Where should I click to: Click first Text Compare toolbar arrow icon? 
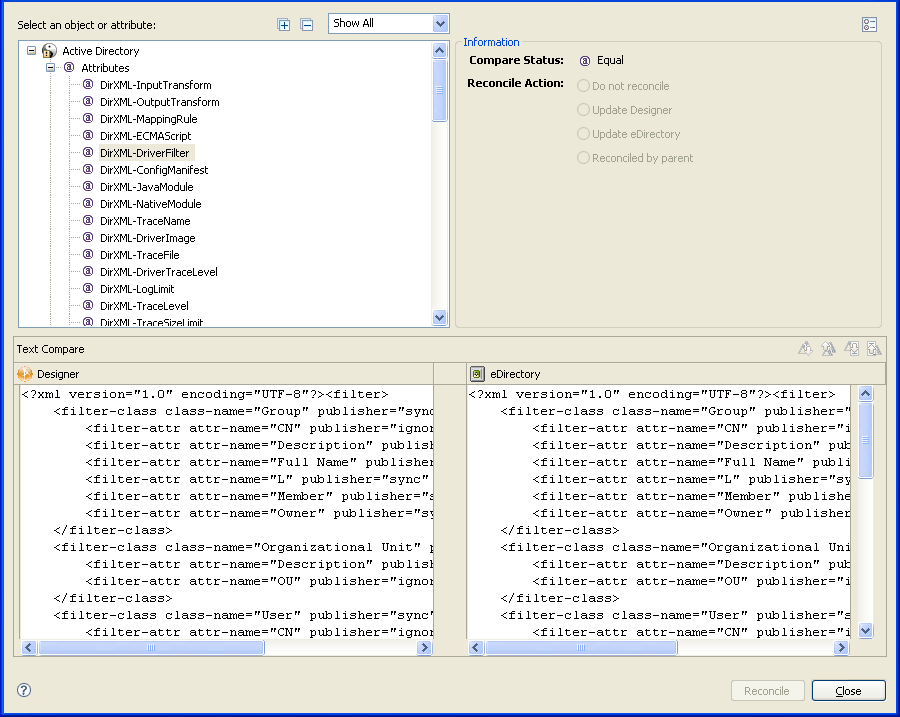(x=805, y=348)
